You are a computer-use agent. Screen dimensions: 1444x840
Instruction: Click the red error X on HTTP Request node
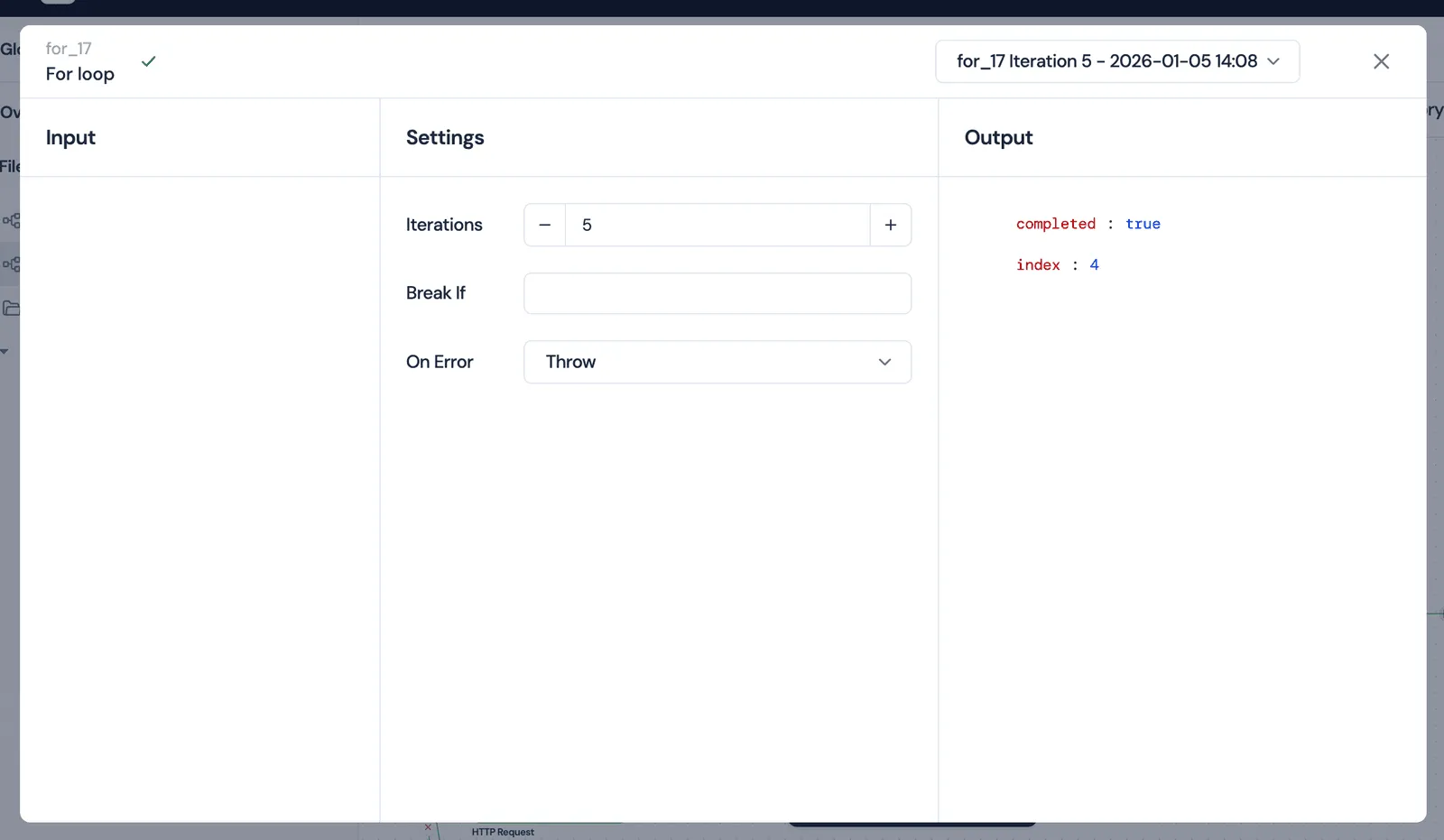pyautogui.click(x=426, y=826)
